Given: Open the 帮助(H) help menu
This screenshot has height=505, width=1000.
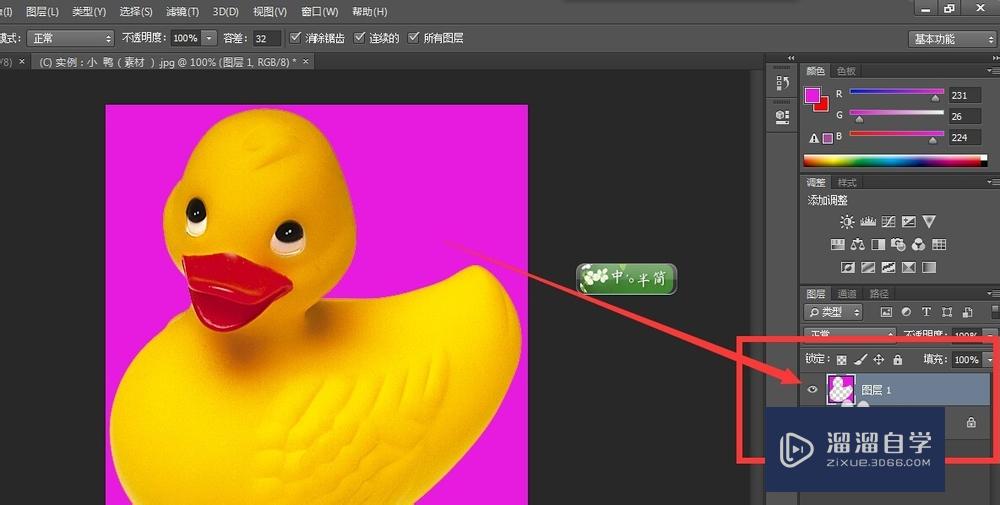Looking at the screenshot, I should point(369,11).
